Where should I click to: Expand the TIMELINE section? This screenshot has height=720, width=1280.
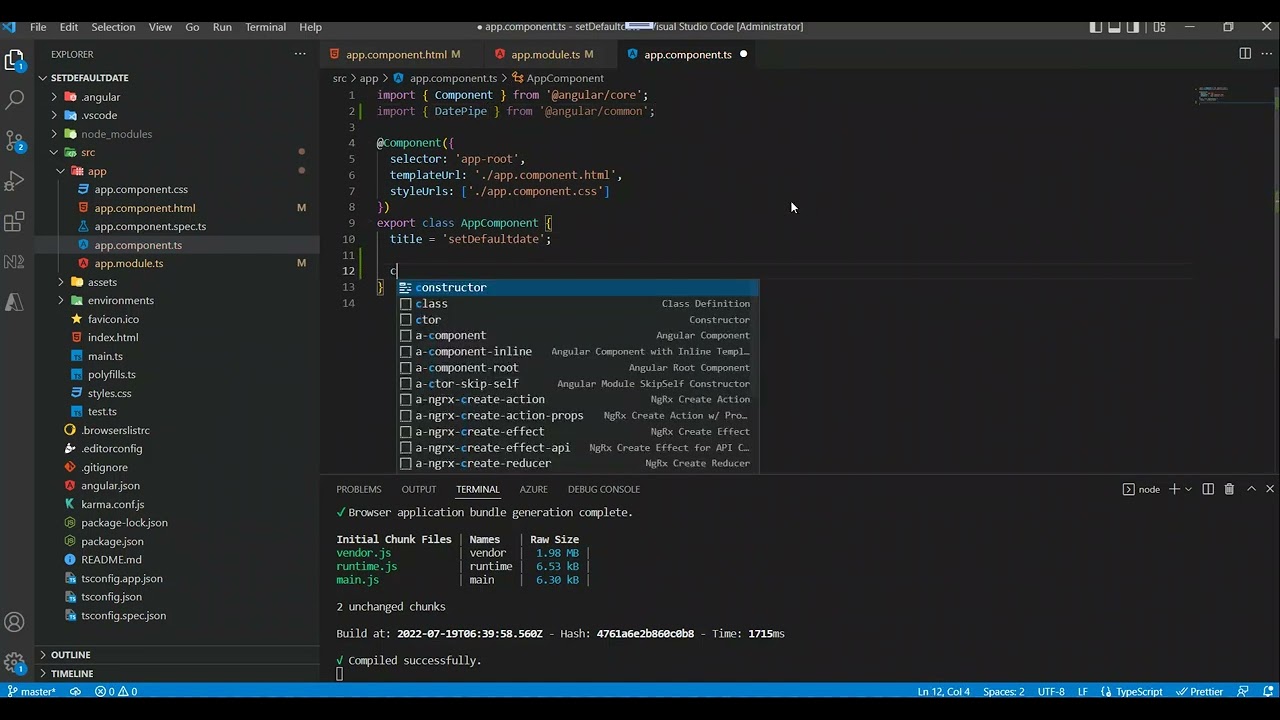72,674
